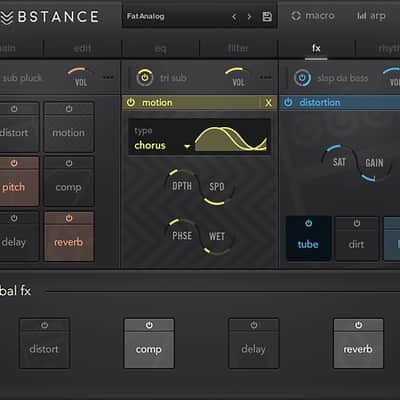The image size is (400, 400).
Task: Go to next preset arrow
Action: [249, 17]
